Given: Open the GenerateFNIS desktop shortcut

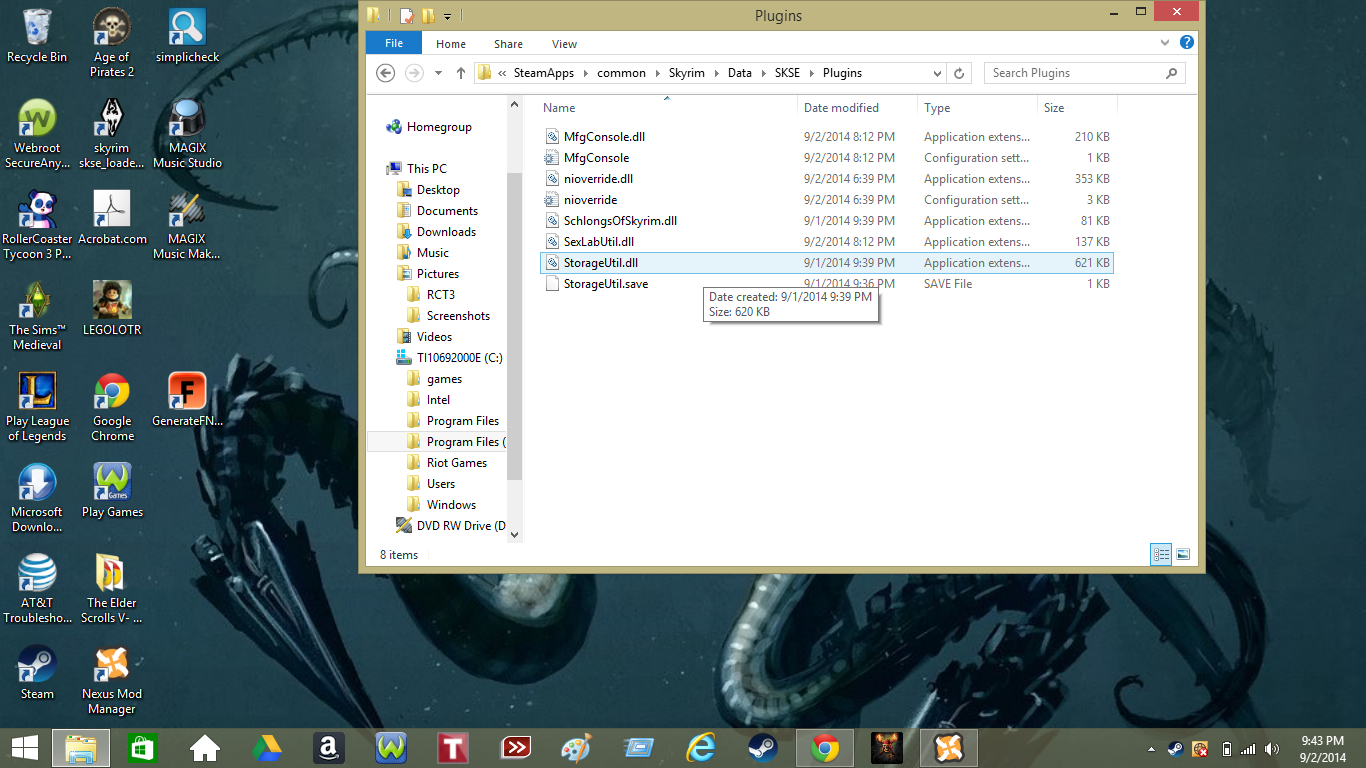Looking at the screenshot, I should pyautogui.click(x=187, y=400).
